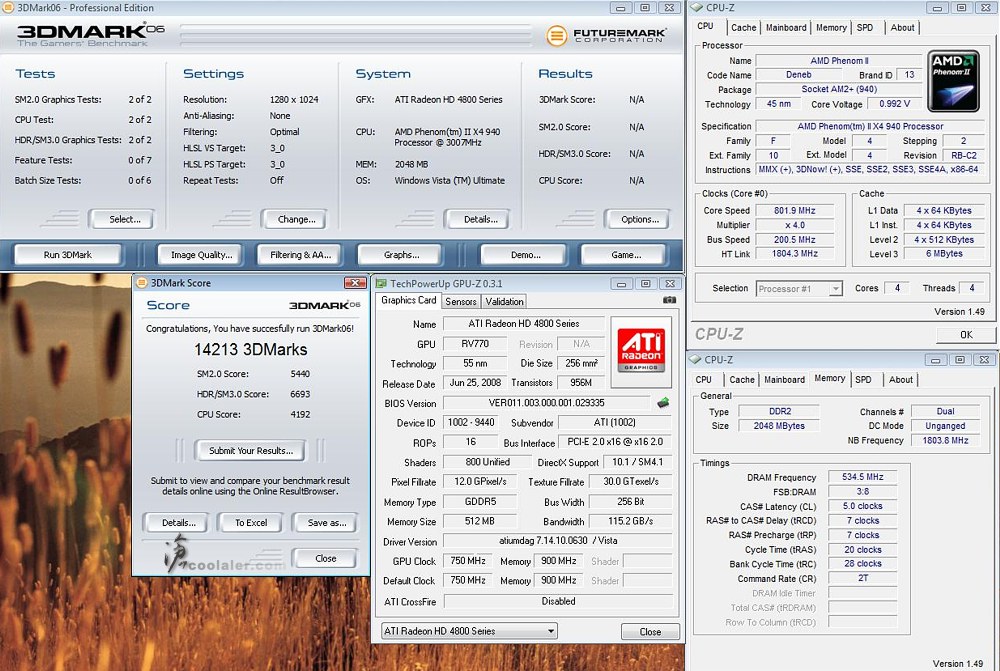
Task: Click Save as... in the score dialog
Action: 327,523
